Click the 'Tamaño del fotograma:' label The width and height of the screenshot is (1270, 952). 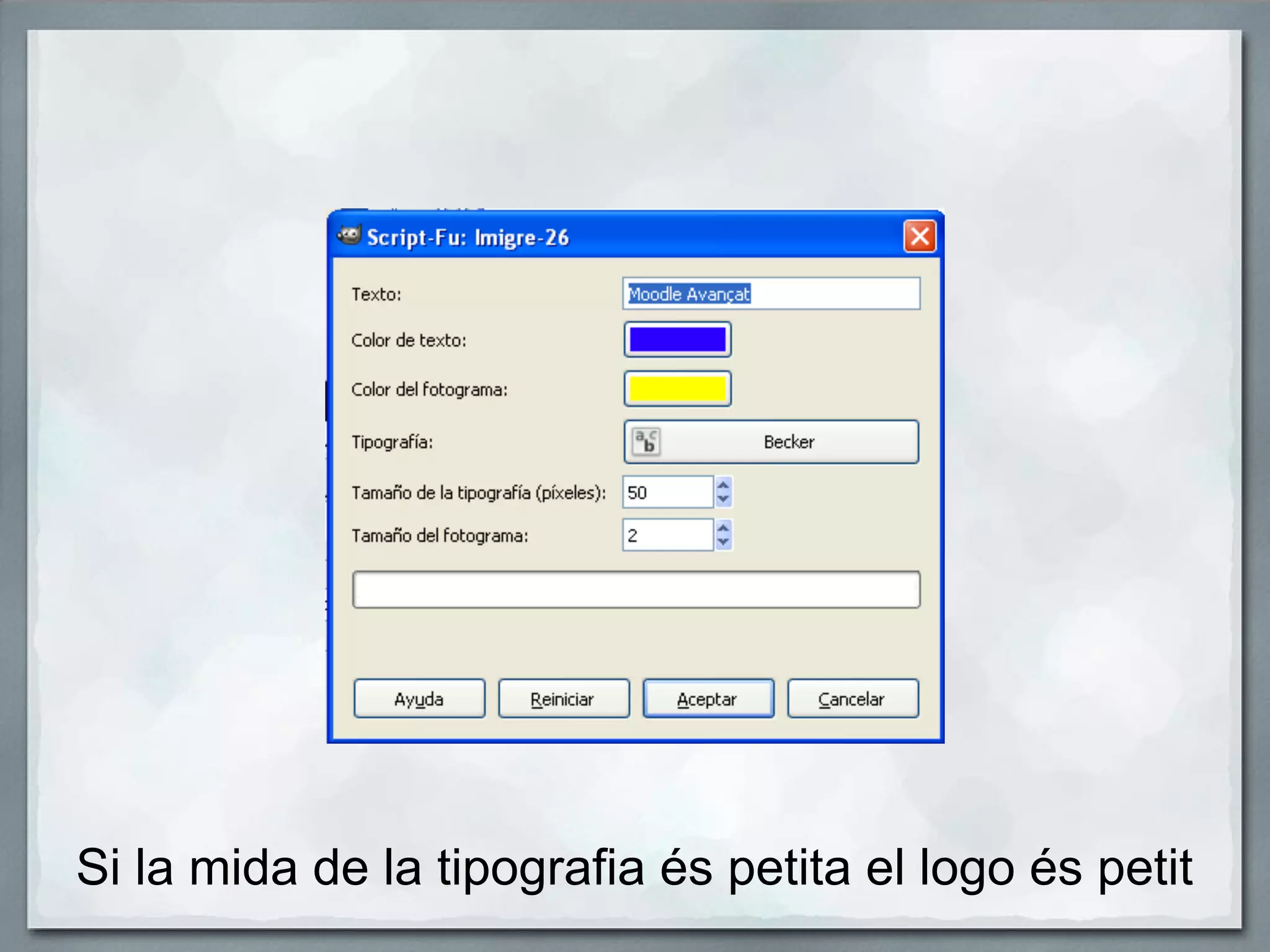[440, 535]
